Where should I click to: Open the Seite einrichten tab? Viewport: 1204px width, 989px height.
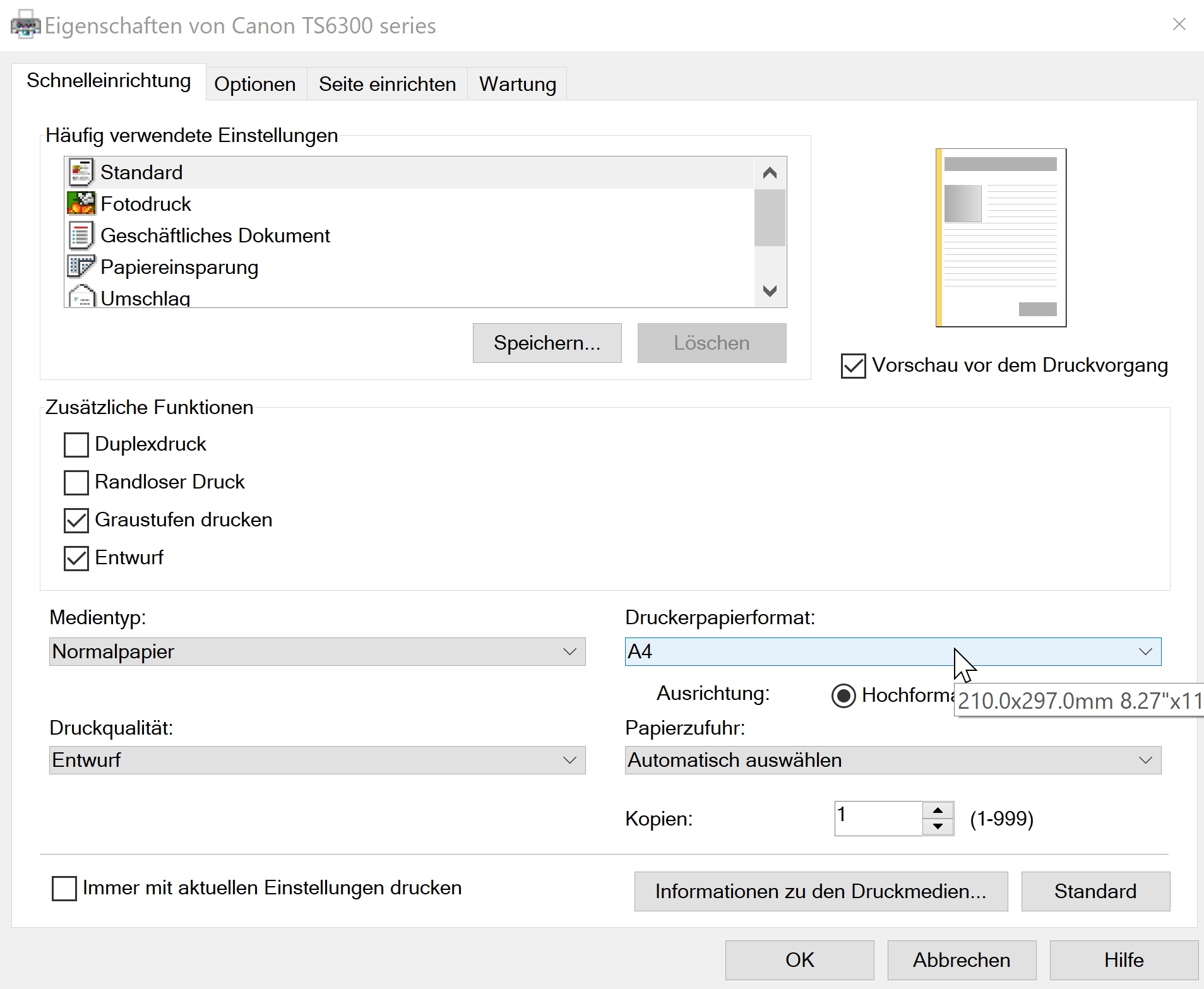pyautogui.click(x=387, y=84)
